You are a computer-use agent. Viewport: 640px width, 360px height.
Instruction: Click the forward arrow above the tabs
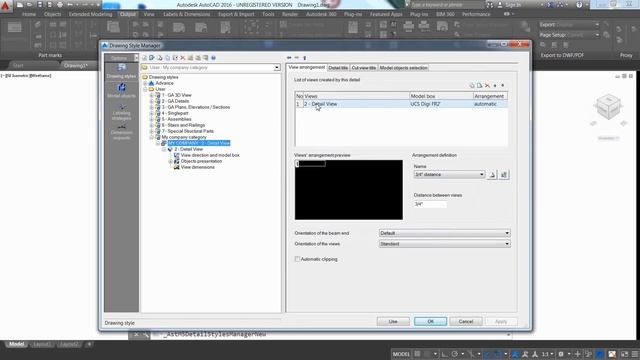tap(297, 58)
